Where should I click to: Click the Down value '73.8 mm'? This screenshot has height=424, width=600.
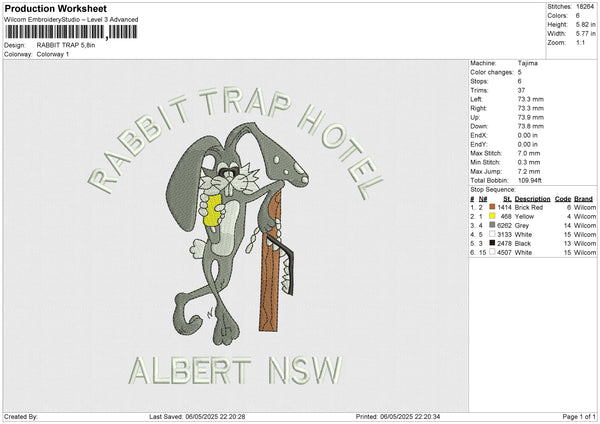(x=531, y=126)
